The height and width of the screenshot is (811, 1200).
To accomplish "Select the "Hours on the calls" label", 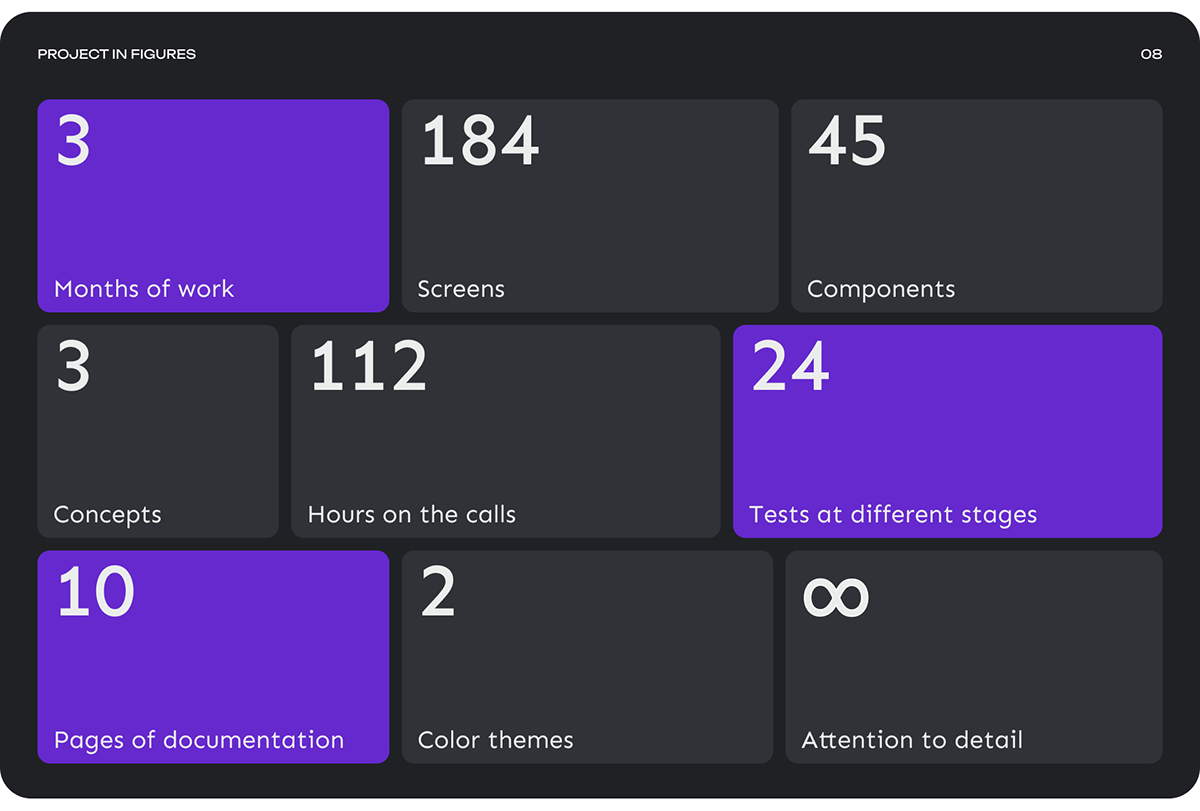I will click(x=412, y=515).
